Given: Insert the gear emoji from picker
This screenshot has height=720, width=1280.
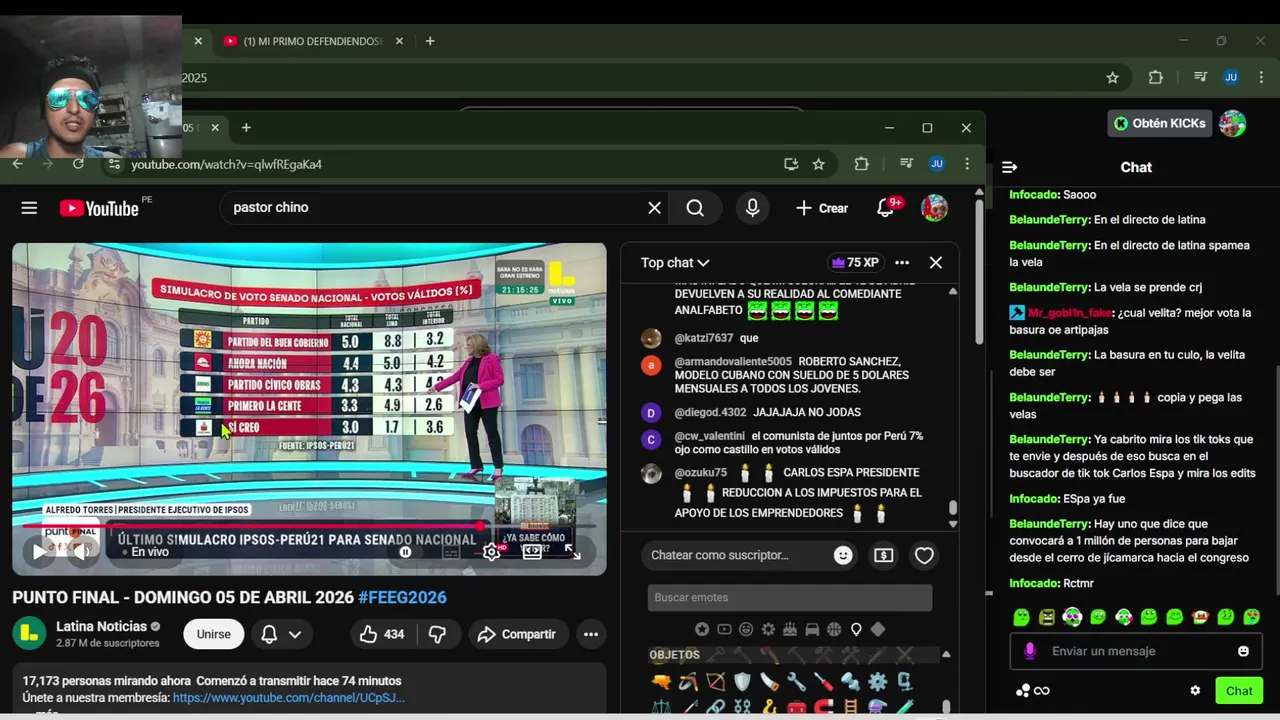Looking at the screenshot, I should (x=877, y=682).
